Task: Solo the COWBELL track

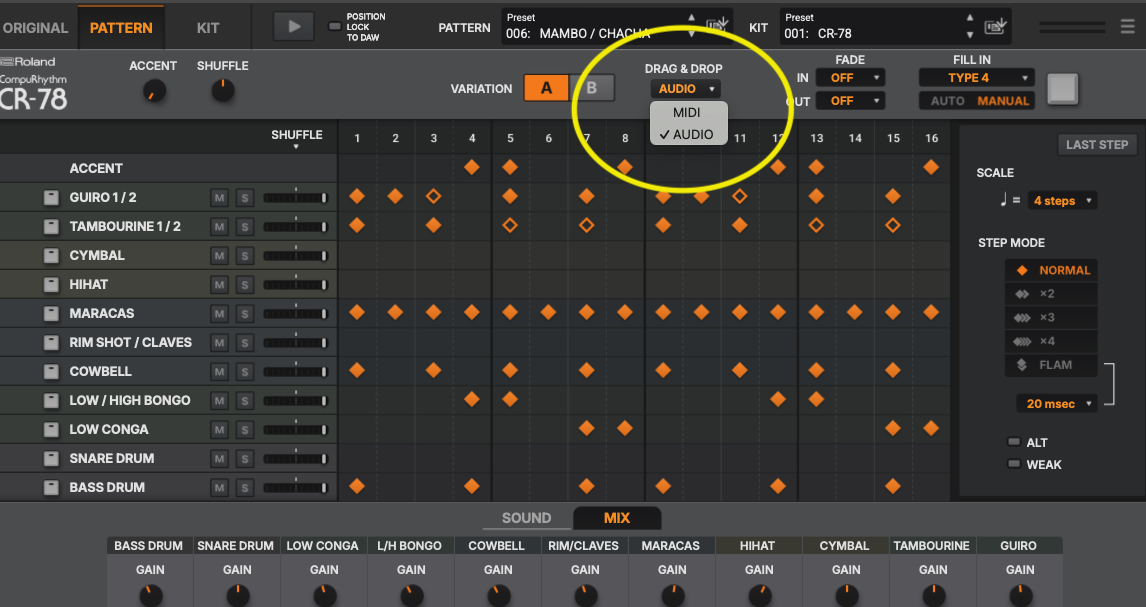Action: click(243, 372)
